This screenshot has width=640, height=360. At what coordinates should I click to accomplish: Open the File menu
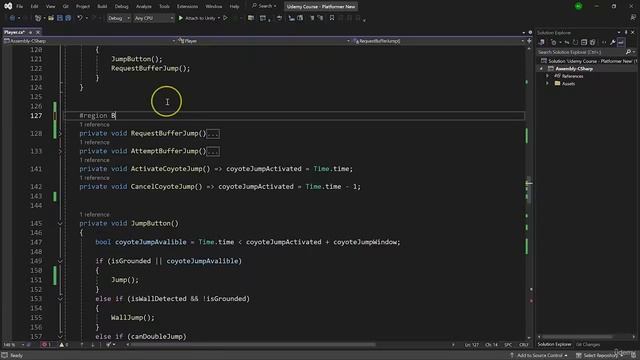click(x=19, y=6)
